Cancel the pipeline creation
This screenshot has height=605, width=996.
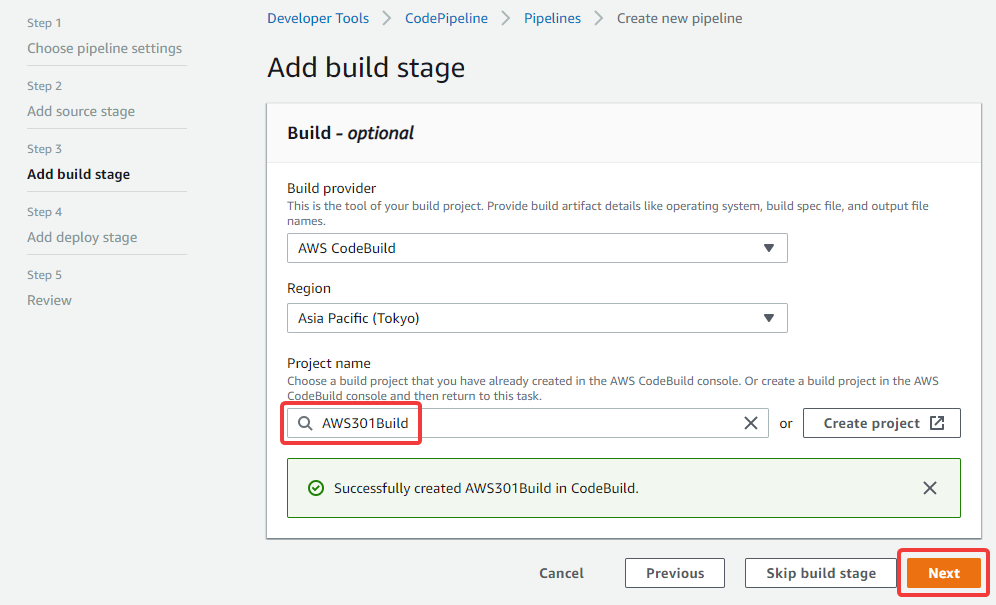[x=561, y=573]
